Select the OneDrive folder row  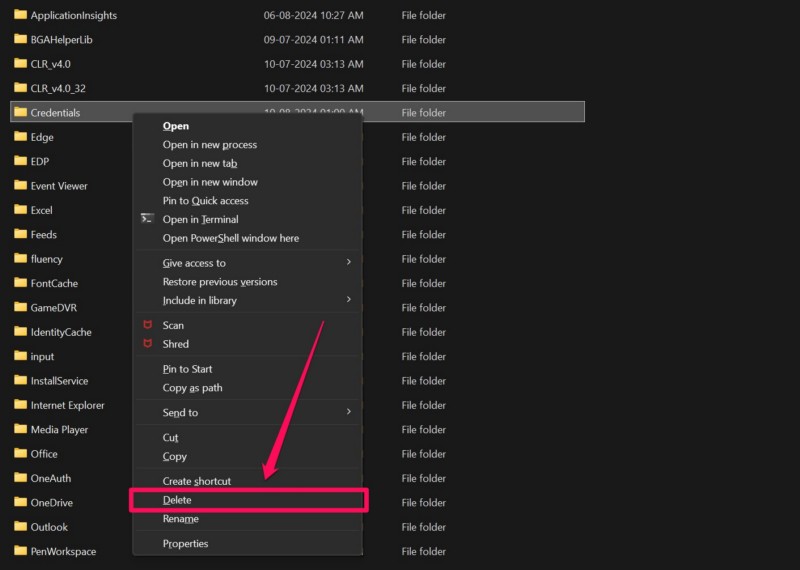click(51, 502)
